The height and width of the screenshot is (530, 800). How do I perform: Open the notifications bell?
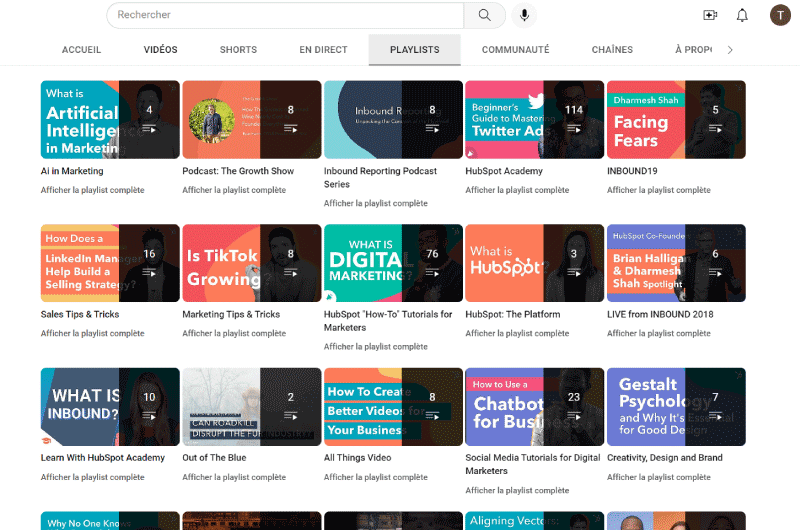click(x=742, y=15)
